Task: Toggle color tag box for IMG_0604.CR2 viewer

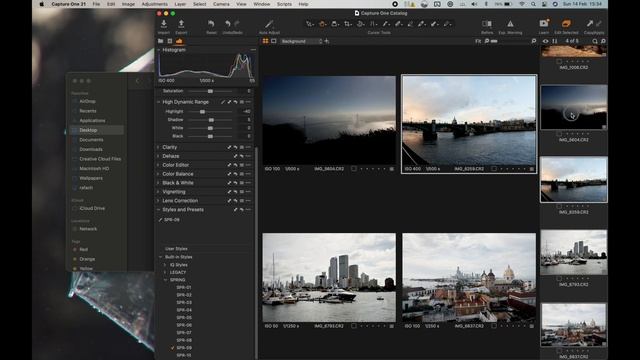Action: [x=354, y=169]
